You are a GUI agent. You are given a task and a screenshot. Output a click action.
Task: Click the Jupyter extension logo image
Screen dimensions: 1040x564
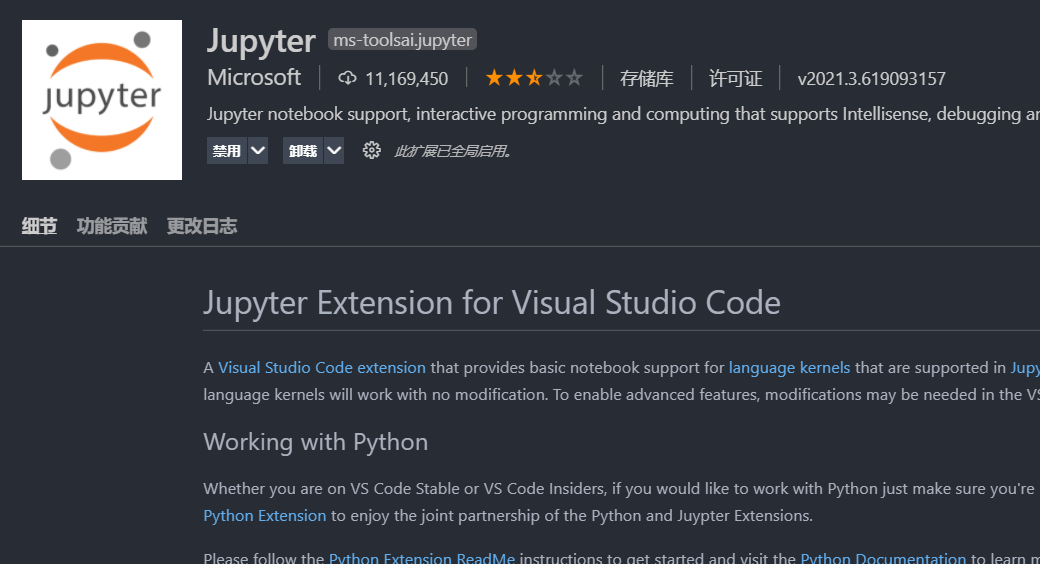[x=101, y=100]
